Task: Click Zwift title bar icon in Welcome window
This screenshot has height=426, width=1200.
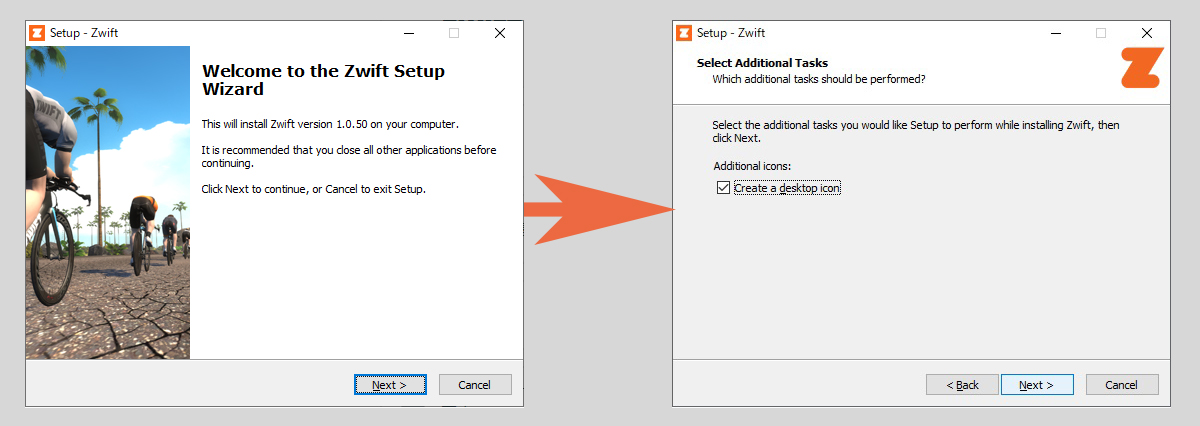Action: click(38, 33)
